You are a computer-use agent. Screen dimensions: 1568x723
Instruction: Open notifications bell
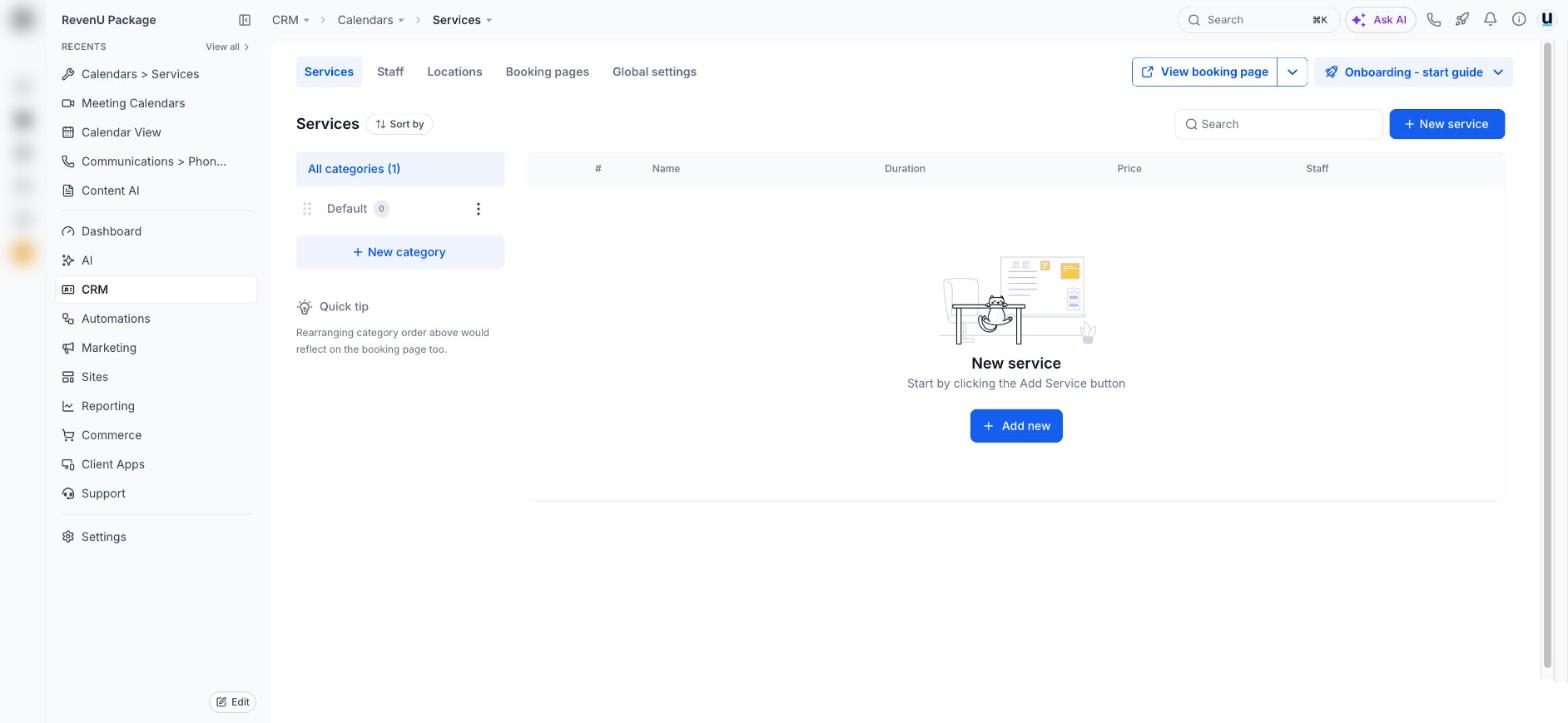point(1490,20)
